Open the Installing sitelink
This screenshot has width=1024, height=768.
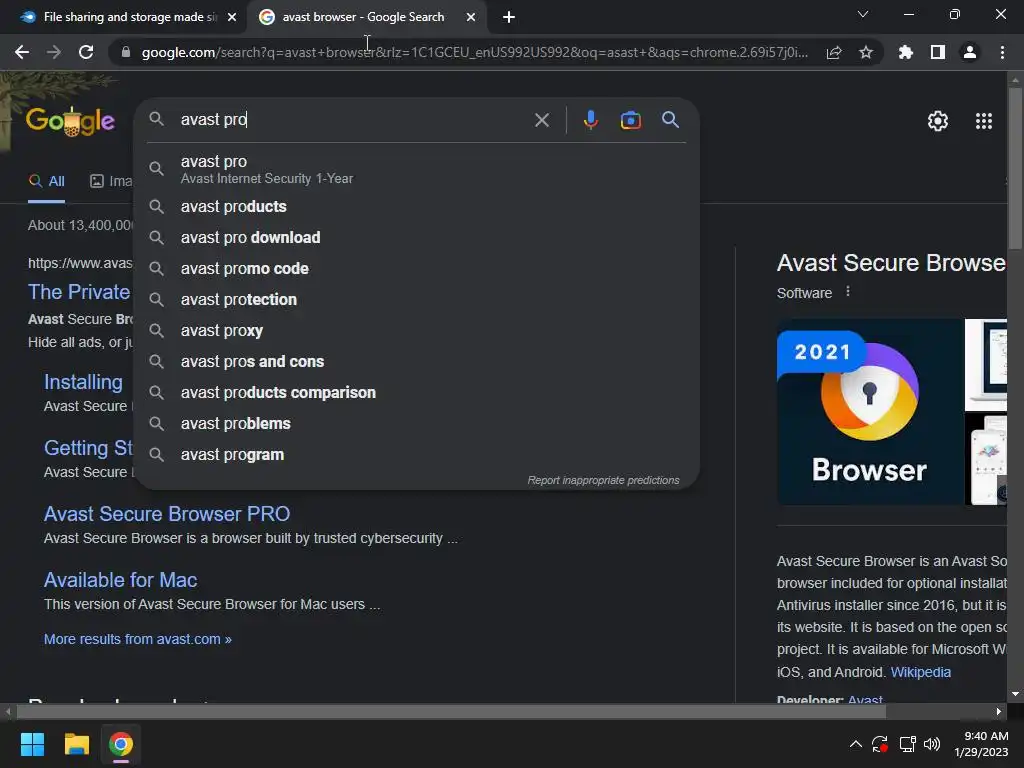83,382
